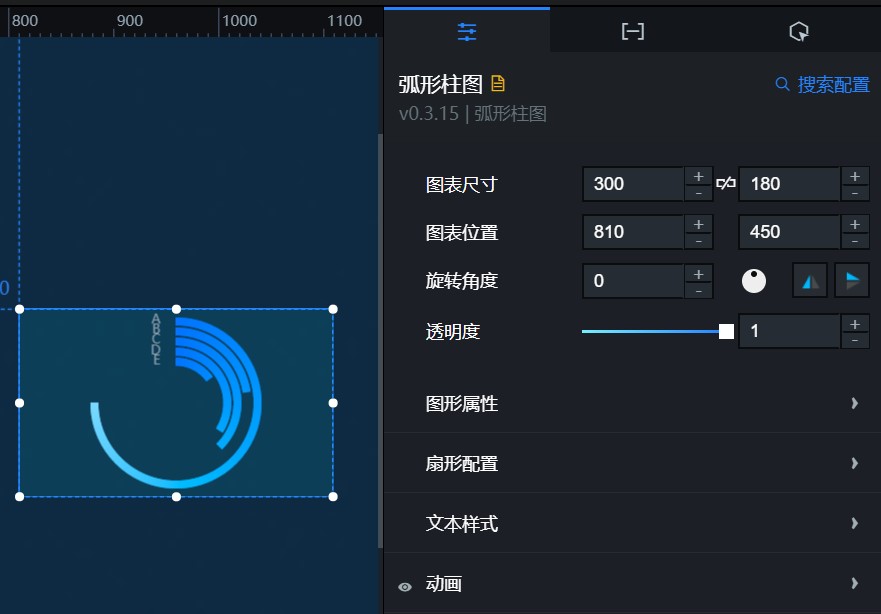
Task: Click the top-middle resize handle of chart
Action: coord(176,309)
